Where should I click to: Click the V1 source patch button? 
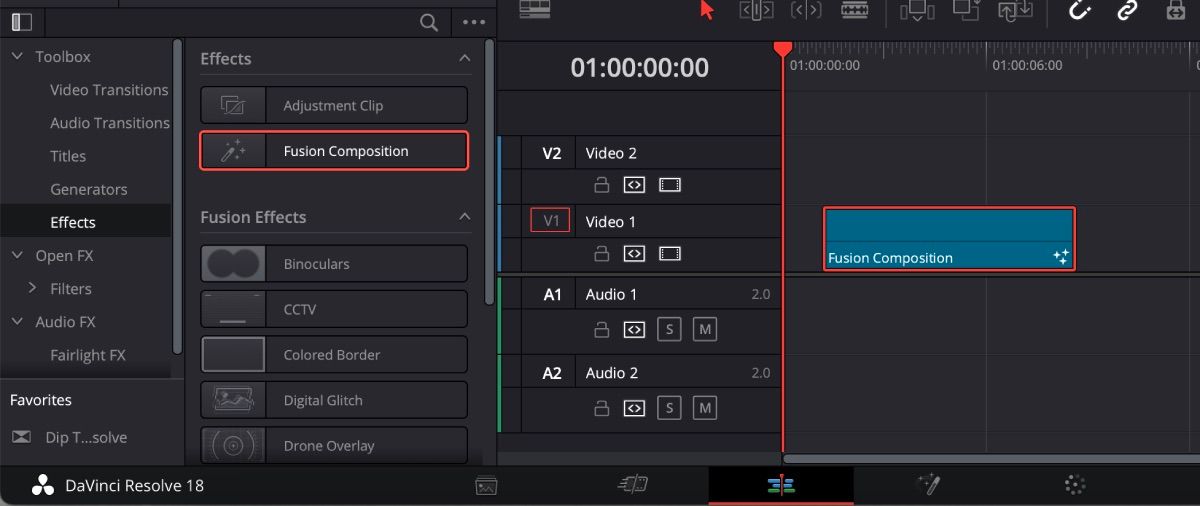coord(550,221)
